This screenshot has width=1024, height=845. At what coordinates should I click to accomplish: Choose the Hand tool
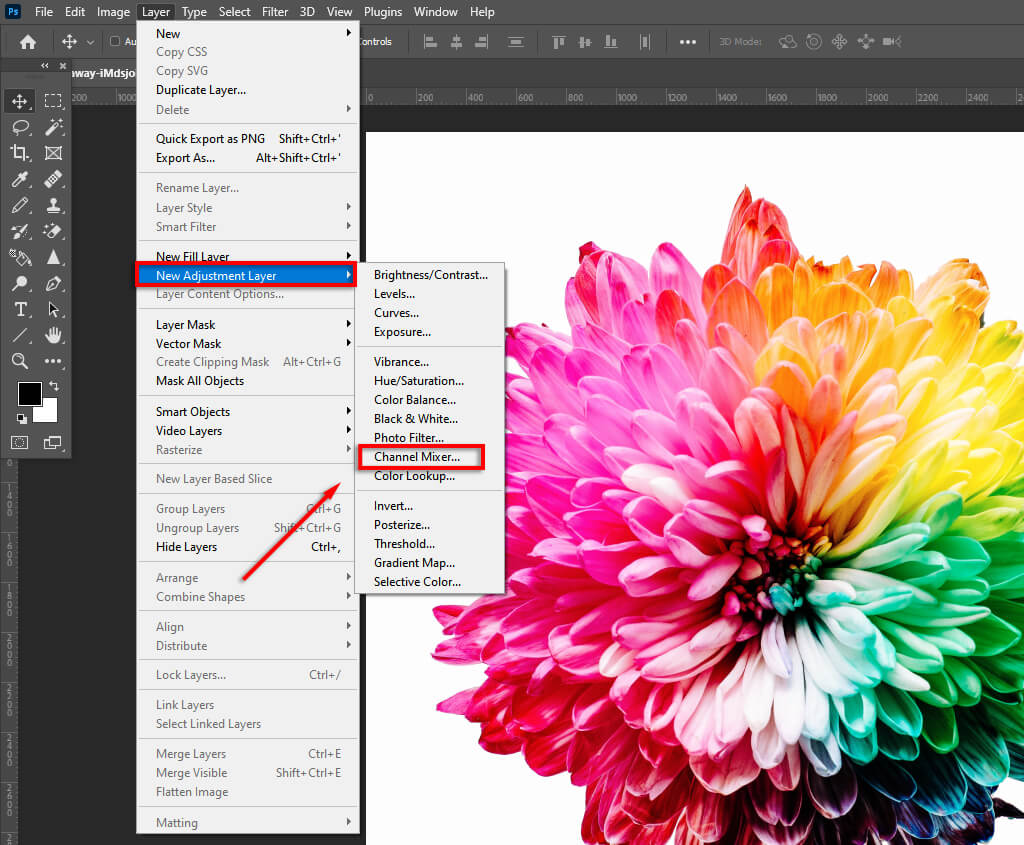tap(53, 335)
